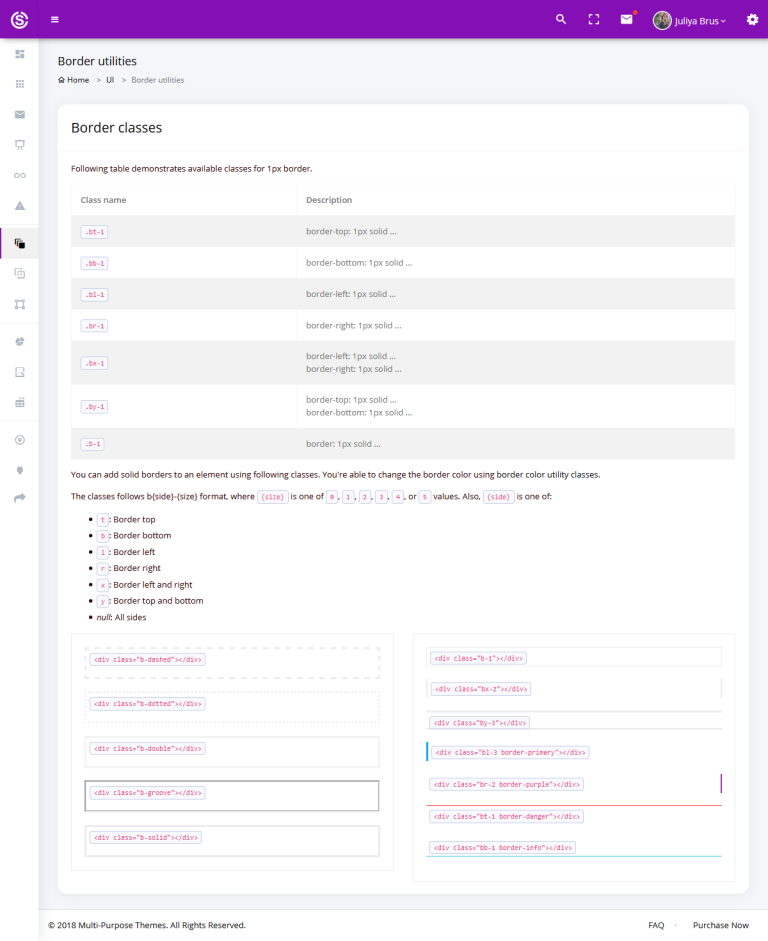Click the search magnifier icon
The width and height of the screenshot is (768, 941).
(x=561, y=19)
